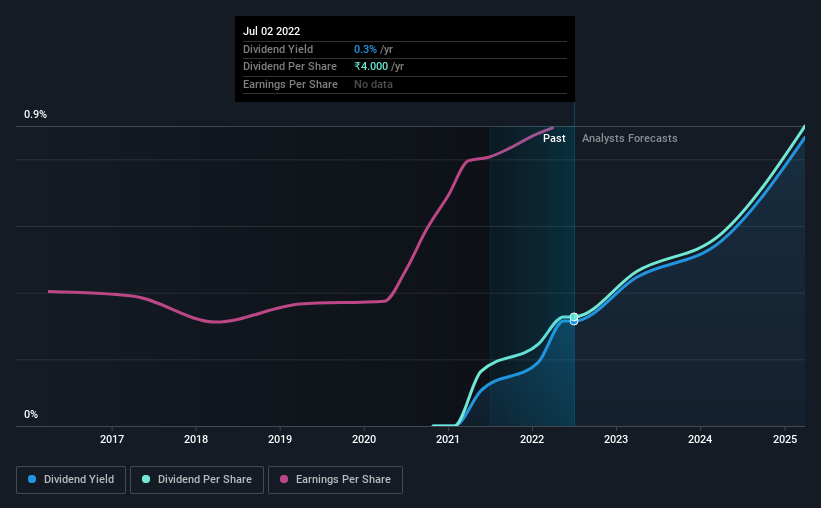821x508 pixels.
Task: Toggle the Earnings Per Share legend button
Action: click(x=336, y=480)
